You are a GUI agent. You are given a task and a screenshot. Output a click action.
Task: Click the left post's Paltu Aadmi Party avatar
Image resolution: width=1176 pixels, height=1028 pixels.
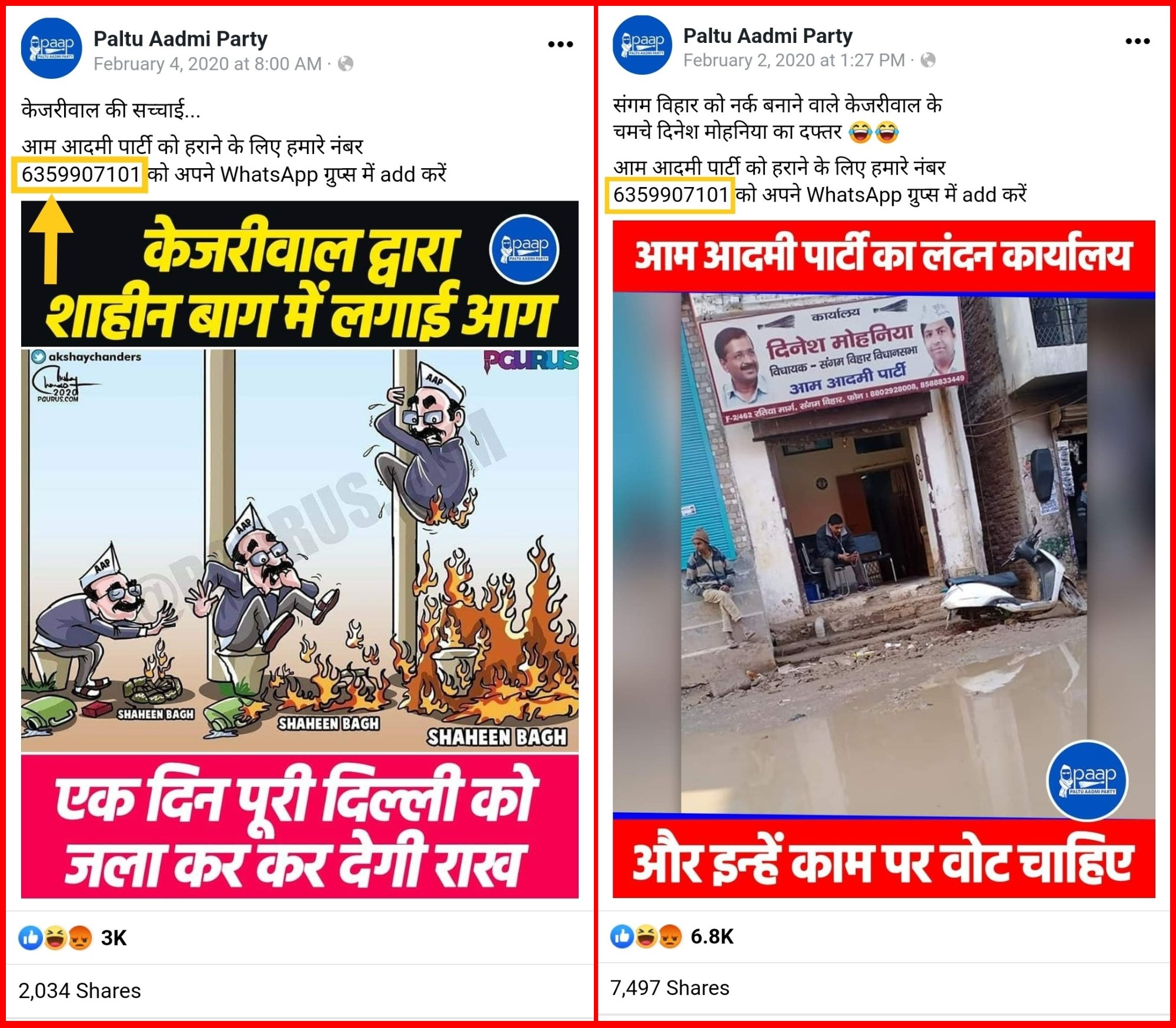tap(51, 48)
